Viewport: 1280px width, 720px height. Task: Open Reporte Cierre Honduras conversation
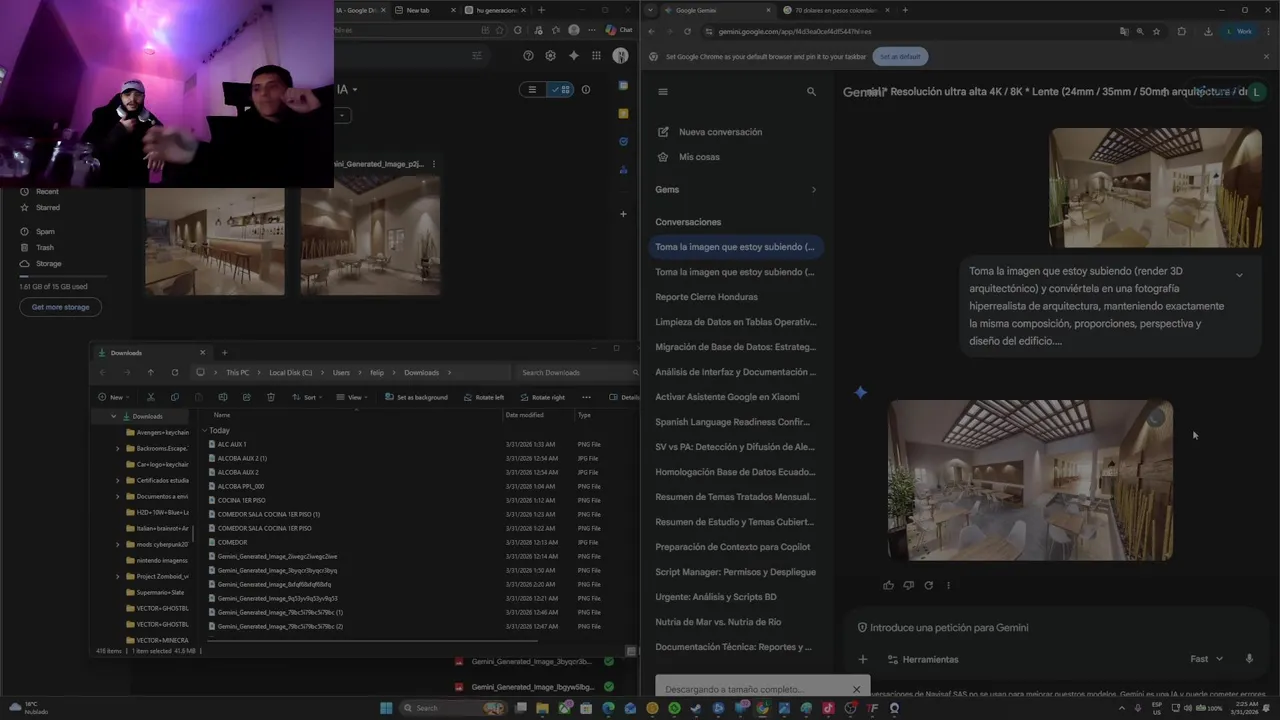click(706, 297)
